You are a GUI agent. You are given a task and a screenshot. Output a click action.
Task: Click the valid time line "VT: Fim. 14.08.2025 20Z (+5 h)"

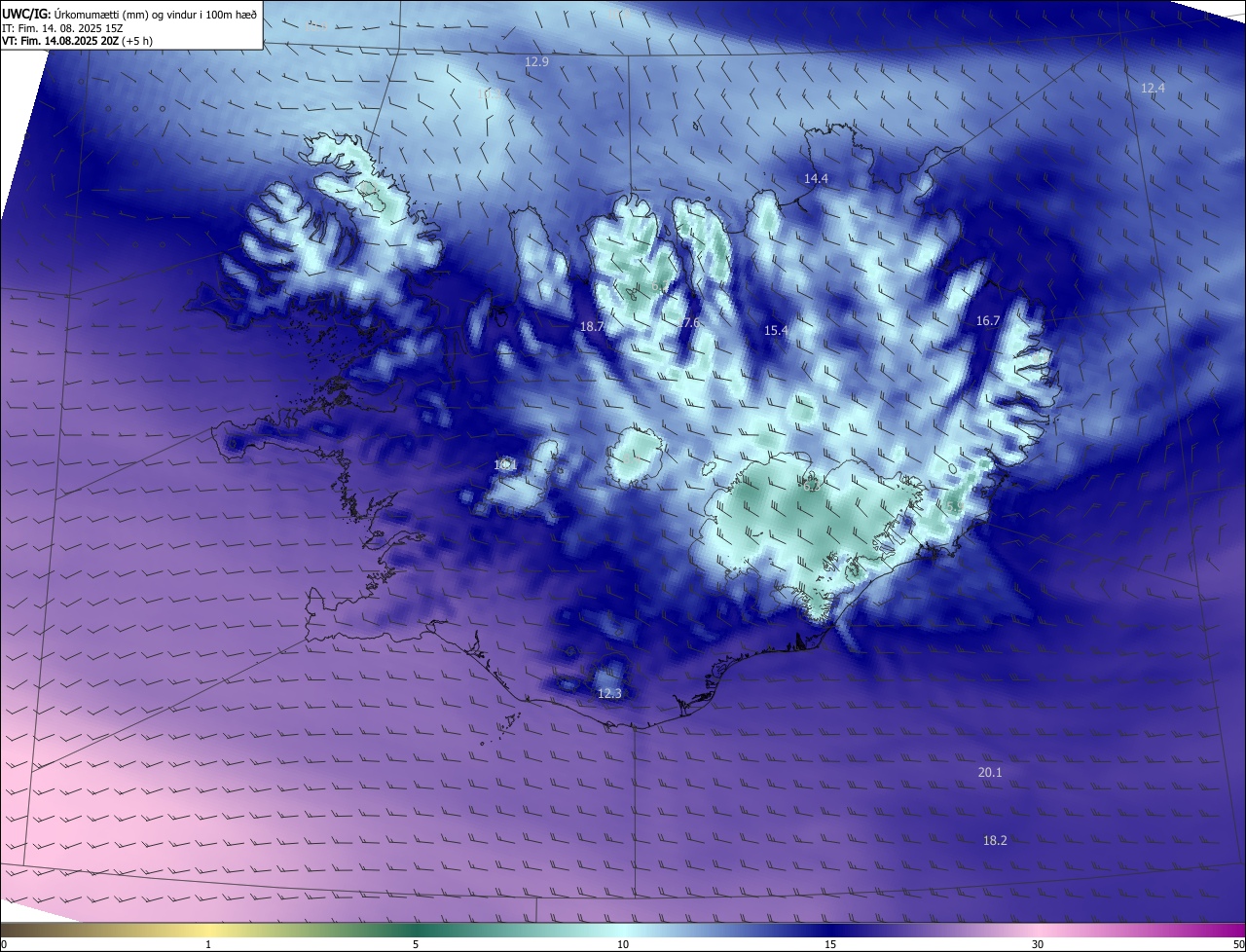tap(78, 41)
